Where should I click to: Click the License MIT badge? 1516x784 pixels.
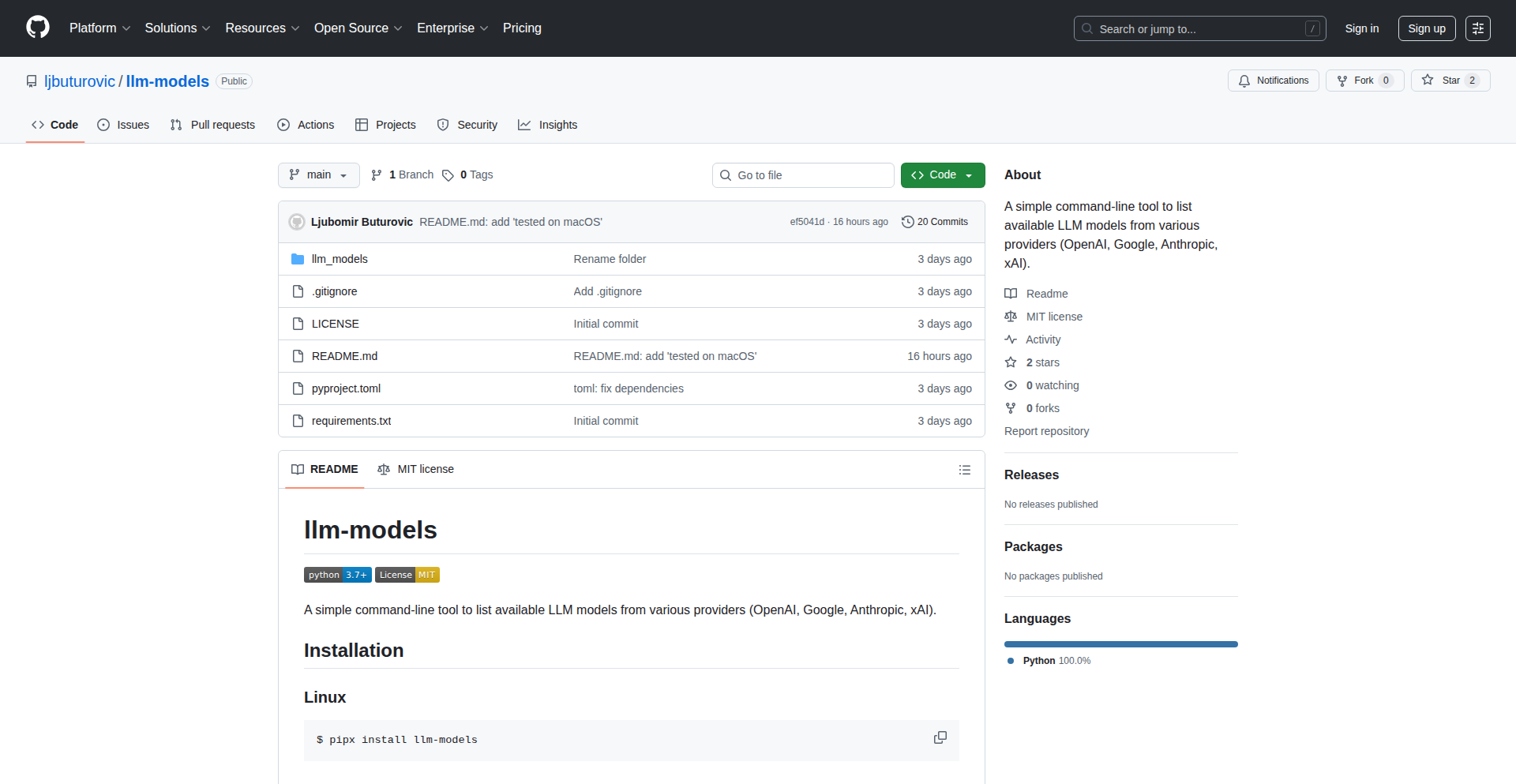click(407, 575)
